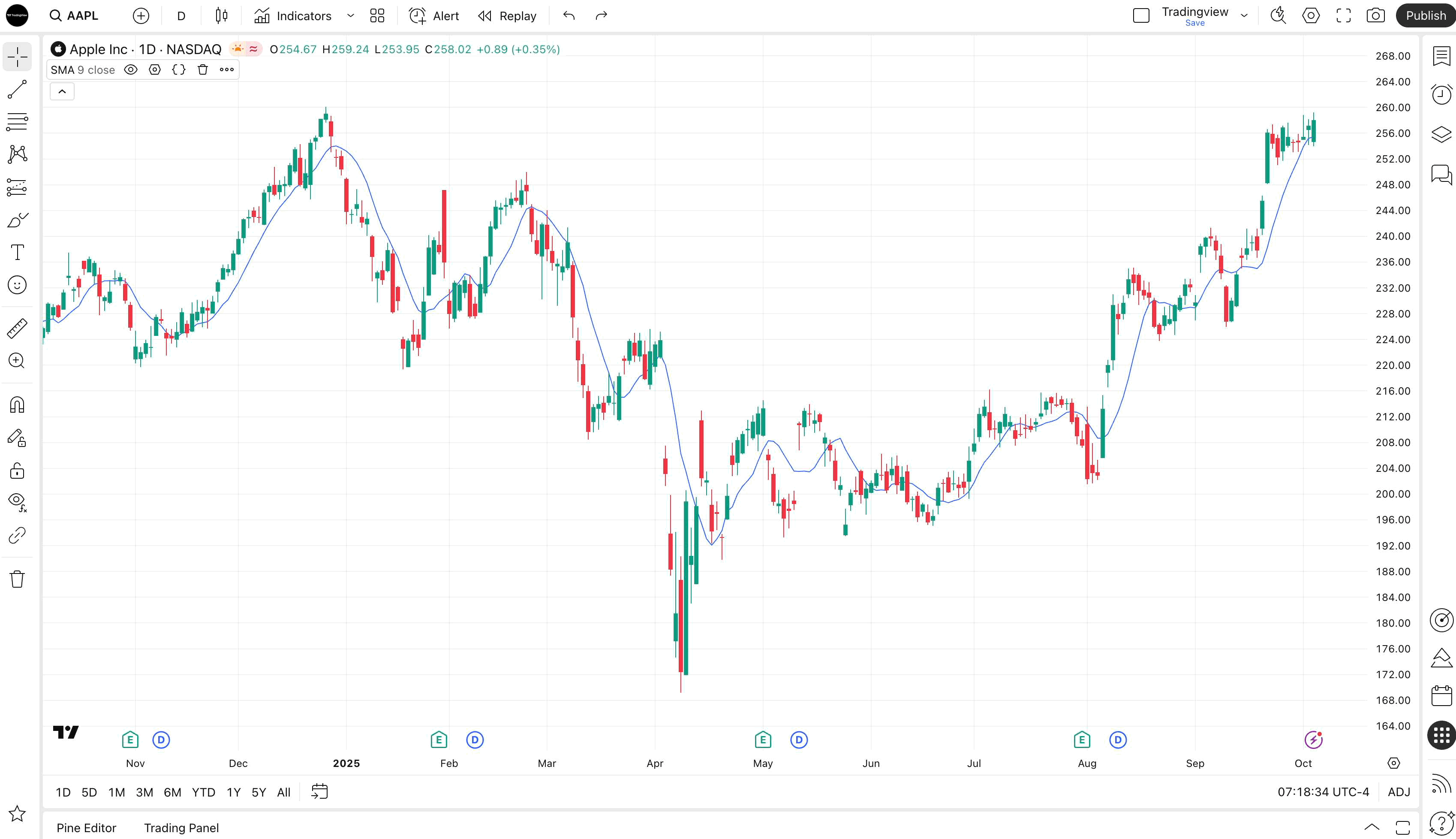Click the trash remove objects icon
1456x839 pixels.
[17, 579]
